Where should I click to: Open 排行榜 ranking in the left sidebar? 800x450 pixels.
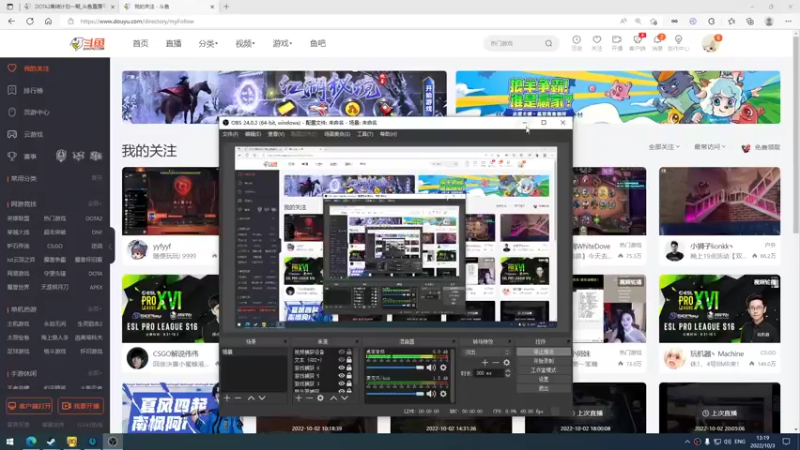click(27, 90)
